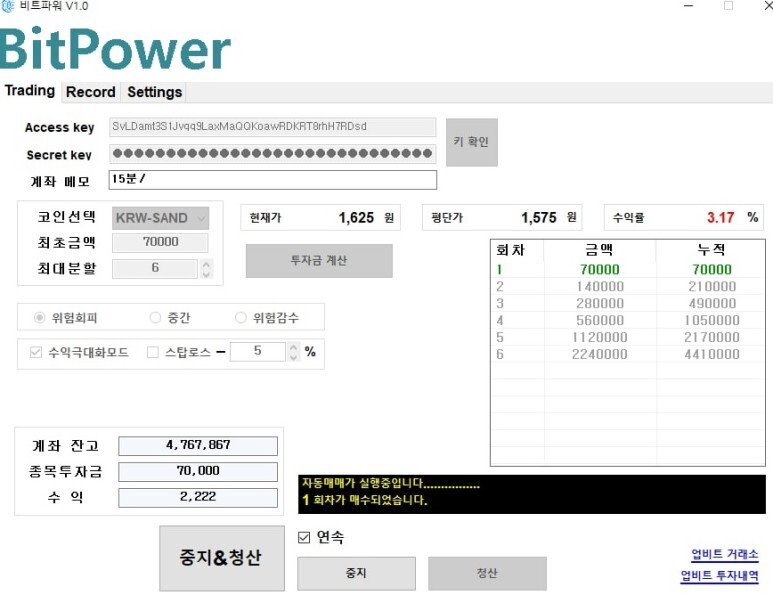Select the amount cell 1120000
The width and height of the screenshot is (773, 595).
(x=599, y=337)
